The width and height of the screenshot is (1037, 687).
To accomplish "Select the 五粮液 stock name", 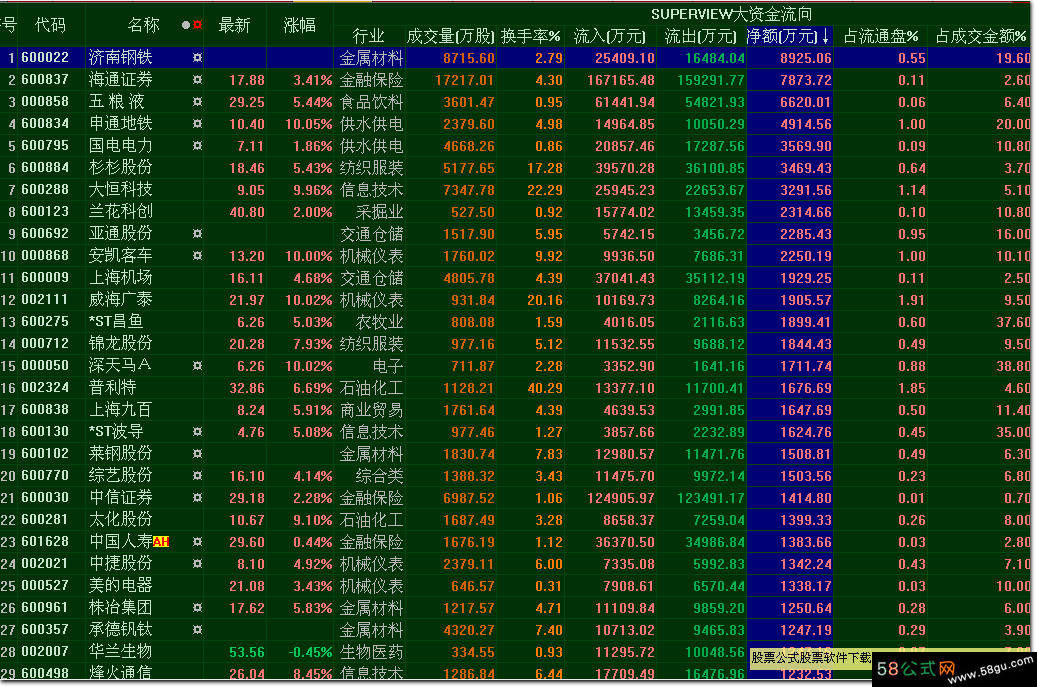I will click(x=116, y=102).
